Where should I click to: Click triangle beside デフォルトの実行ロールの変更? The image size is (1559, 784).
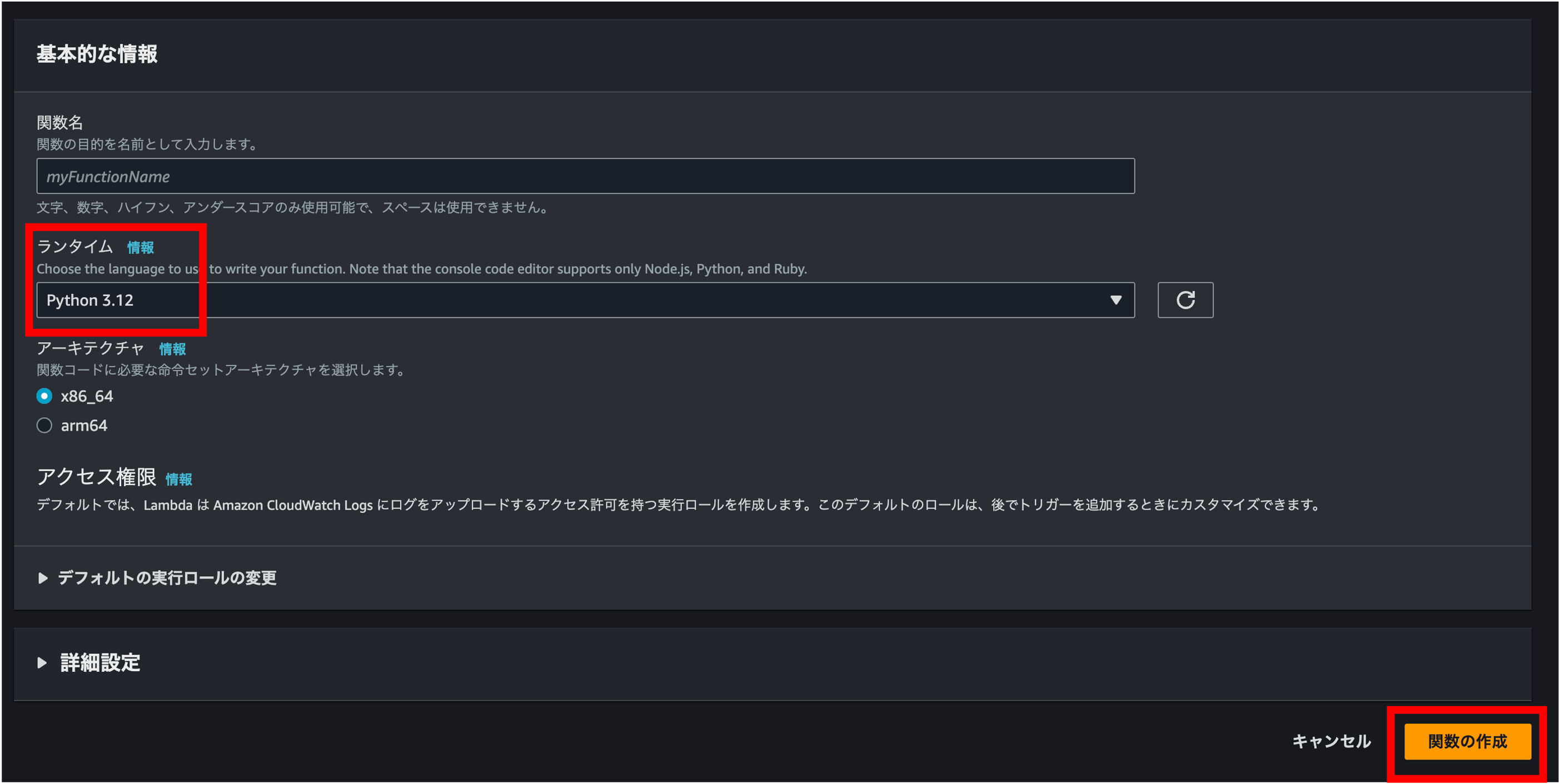coord(42,578)
